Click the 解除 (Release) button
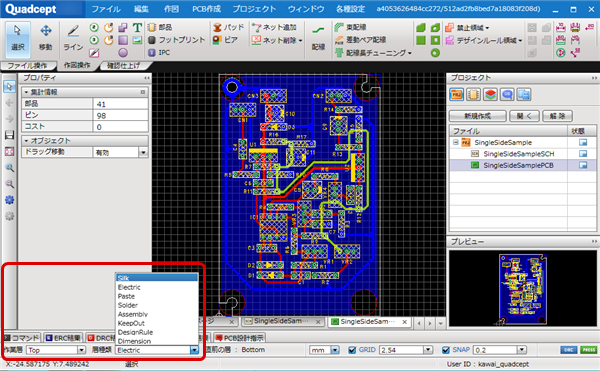This screenshot has height=371, width=600. (558, 116)
